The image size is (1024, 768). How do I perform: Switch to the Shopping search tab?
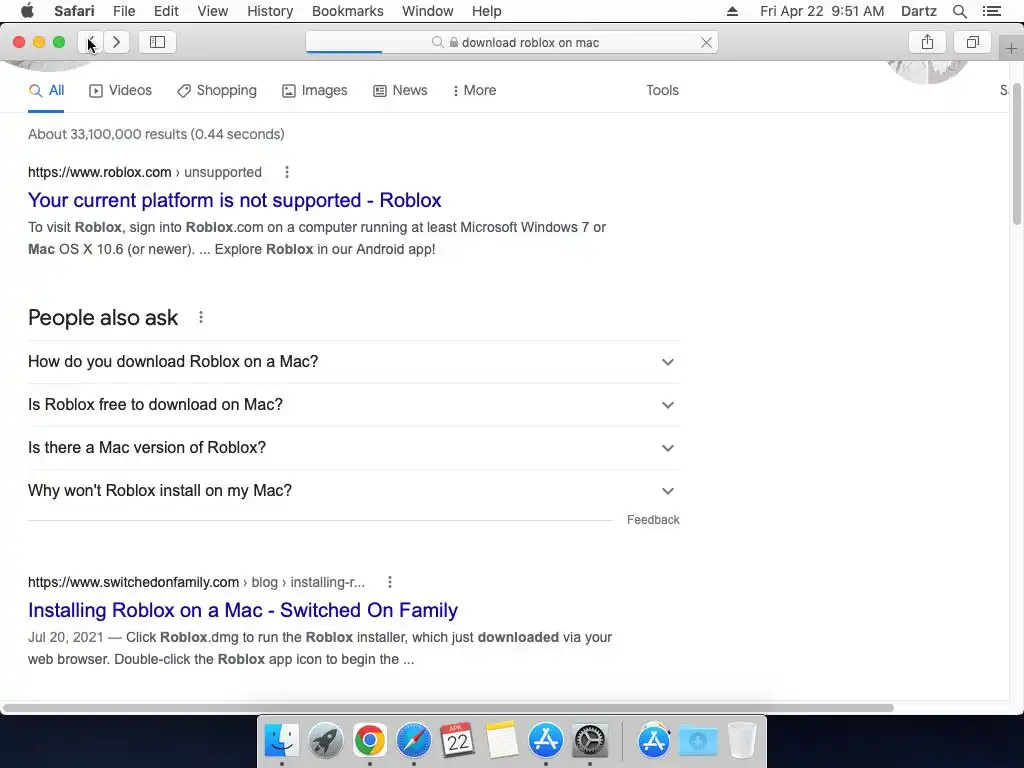point(217,91)
